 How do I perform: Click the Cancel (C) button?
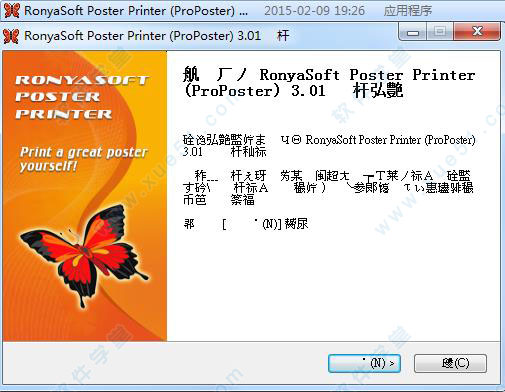pos(450,363)
